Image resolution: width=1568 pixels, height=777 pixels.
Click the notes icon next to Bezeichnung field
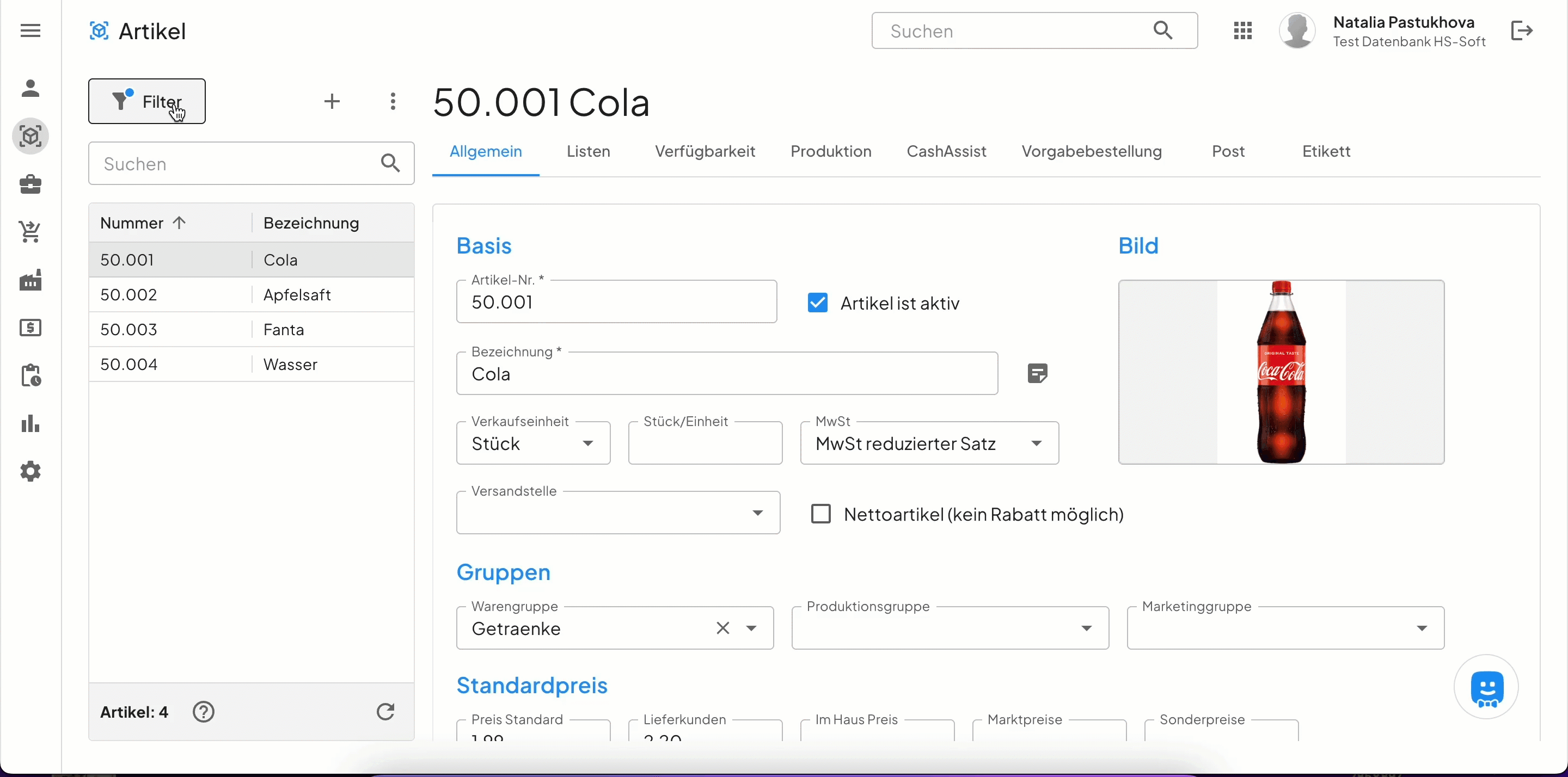click(x=1037, y=372)
